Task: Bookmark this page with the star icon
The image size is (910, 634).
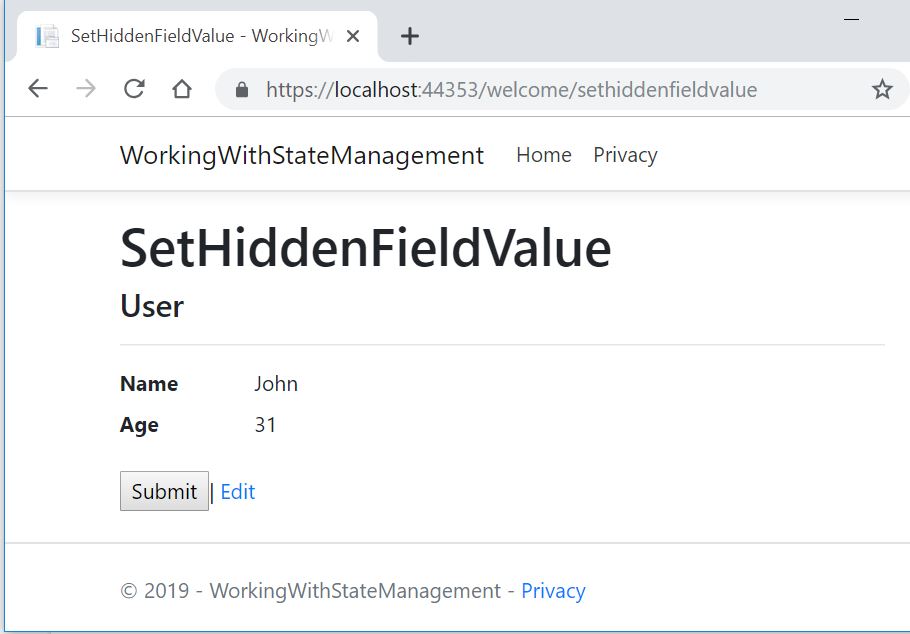Action: [x=881, y=90]
